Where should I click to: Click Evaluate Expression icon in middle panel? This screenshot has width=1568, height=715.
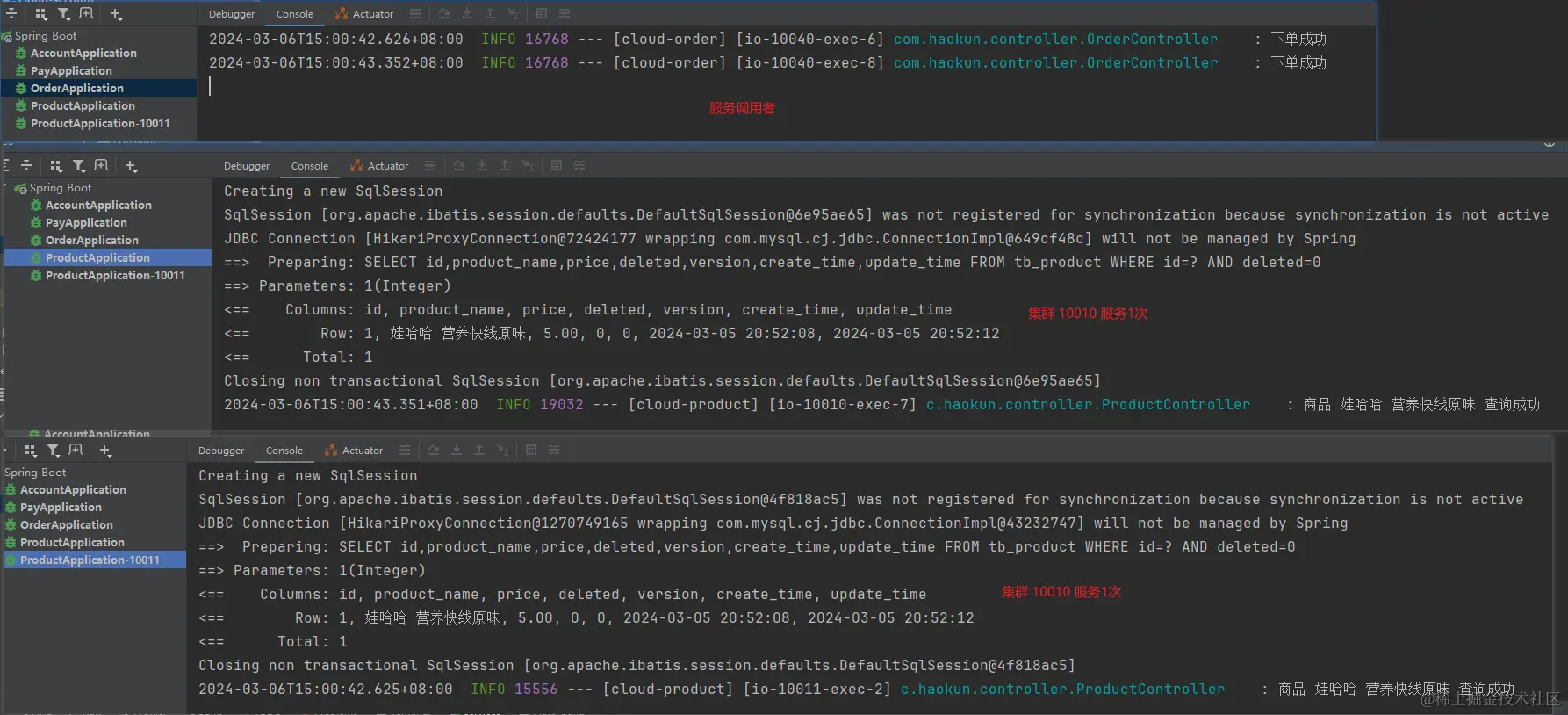coord(557,166)
